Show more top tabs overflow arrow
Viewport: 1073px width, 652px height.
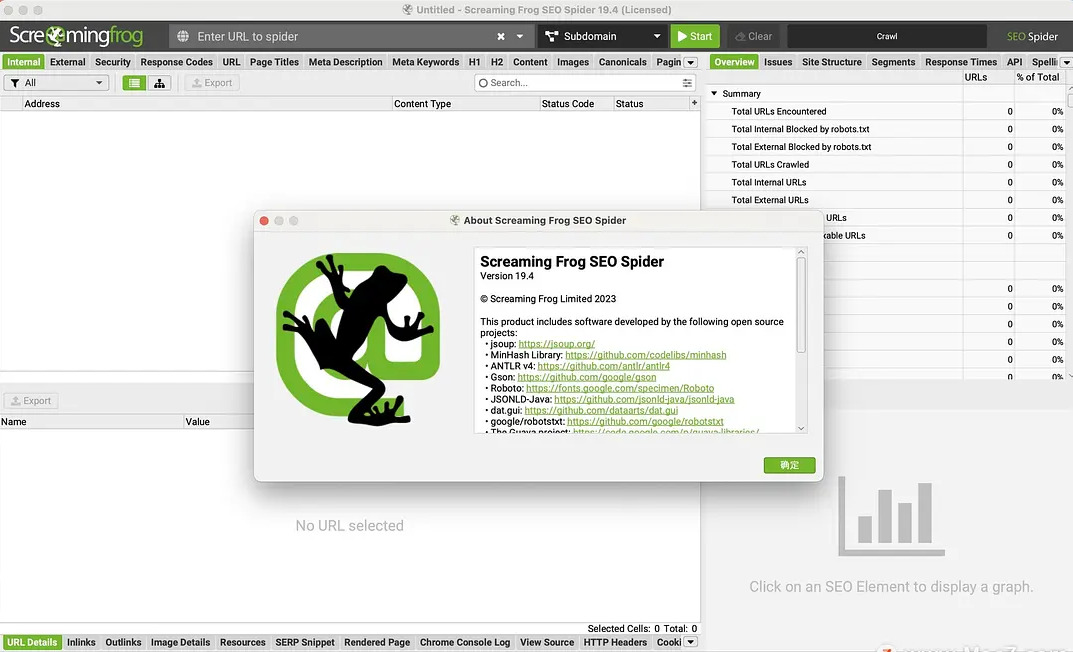(x=690, y=62)
